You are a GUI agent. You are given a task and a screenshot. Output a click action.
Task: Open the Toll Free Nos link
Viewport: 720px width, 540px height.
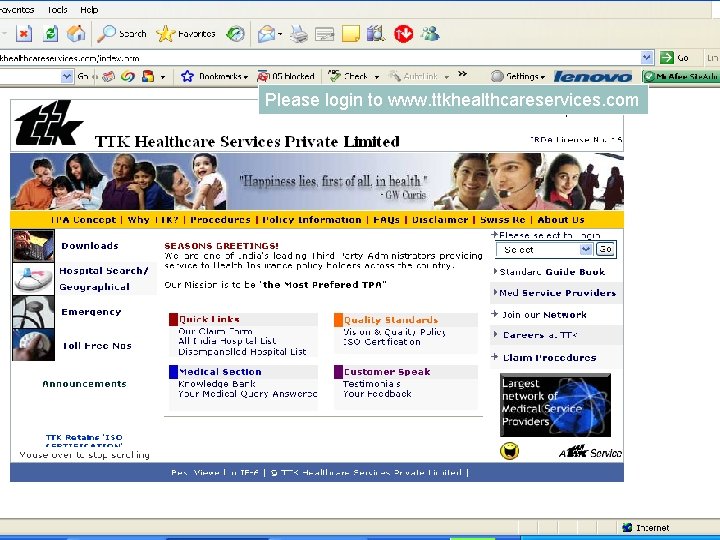97,346
